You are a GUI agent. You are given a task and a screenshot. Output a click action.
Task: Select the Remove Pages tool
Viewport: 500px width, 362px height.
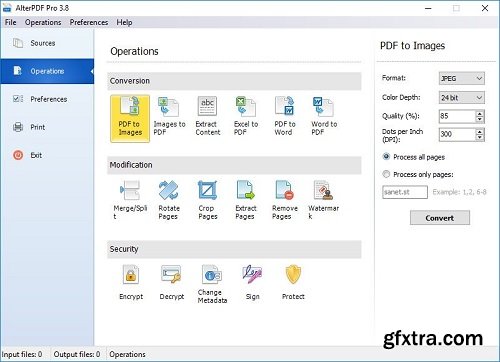coord(285,200)
